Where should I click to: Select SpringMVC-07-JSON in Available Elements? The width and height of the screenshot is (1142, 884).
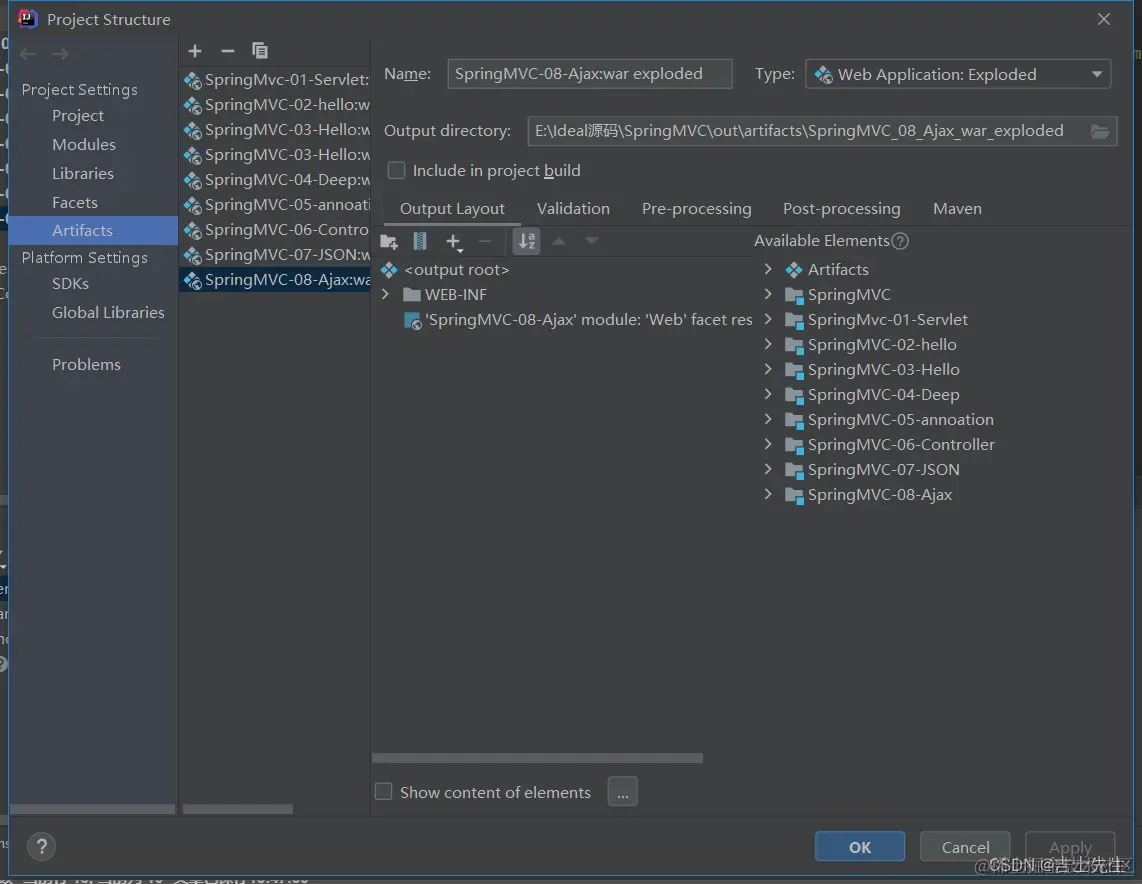[x=883, y=470]
